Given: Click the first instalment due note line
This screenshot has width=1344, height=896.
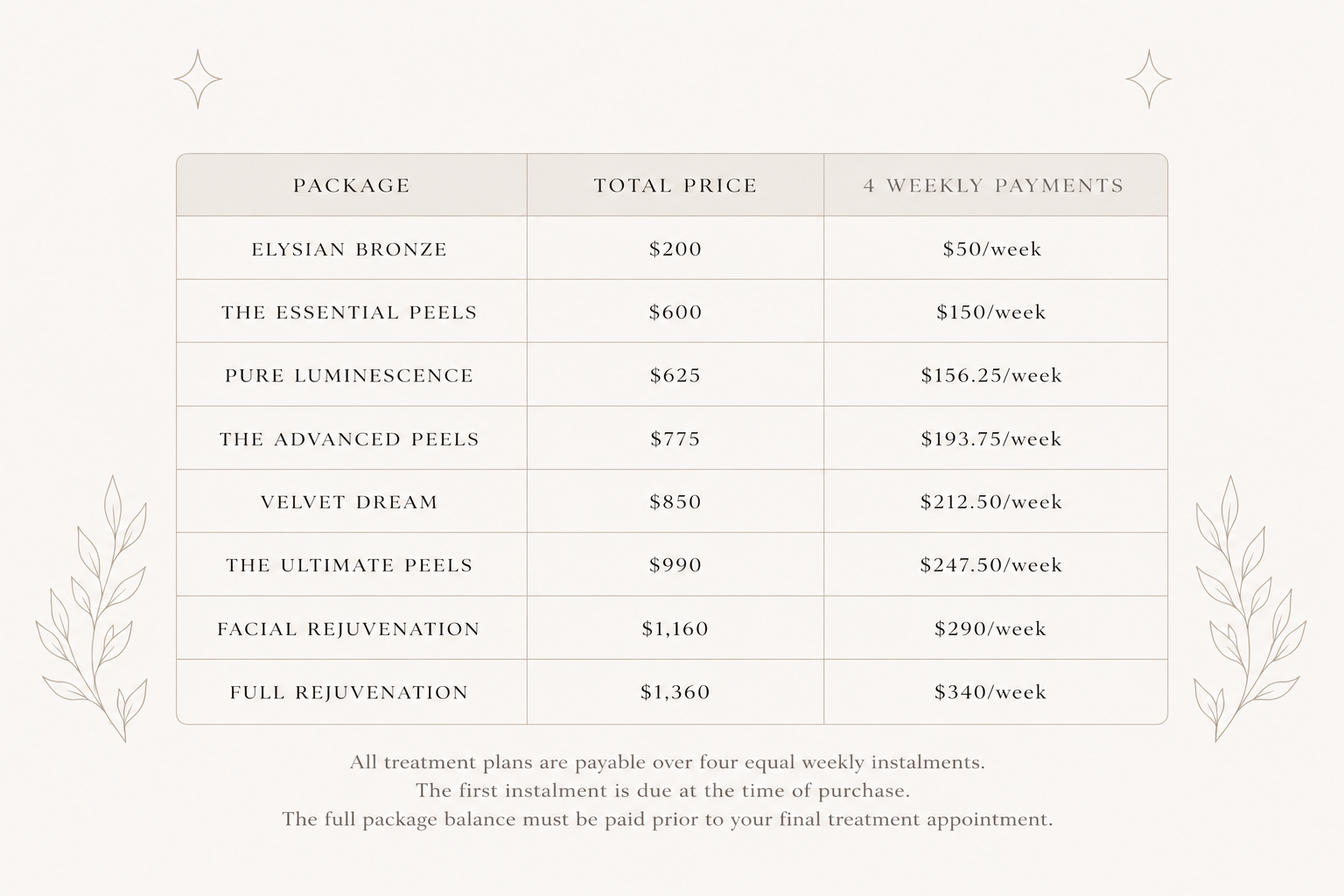Looking at the screenshot, I should point(662,791).
